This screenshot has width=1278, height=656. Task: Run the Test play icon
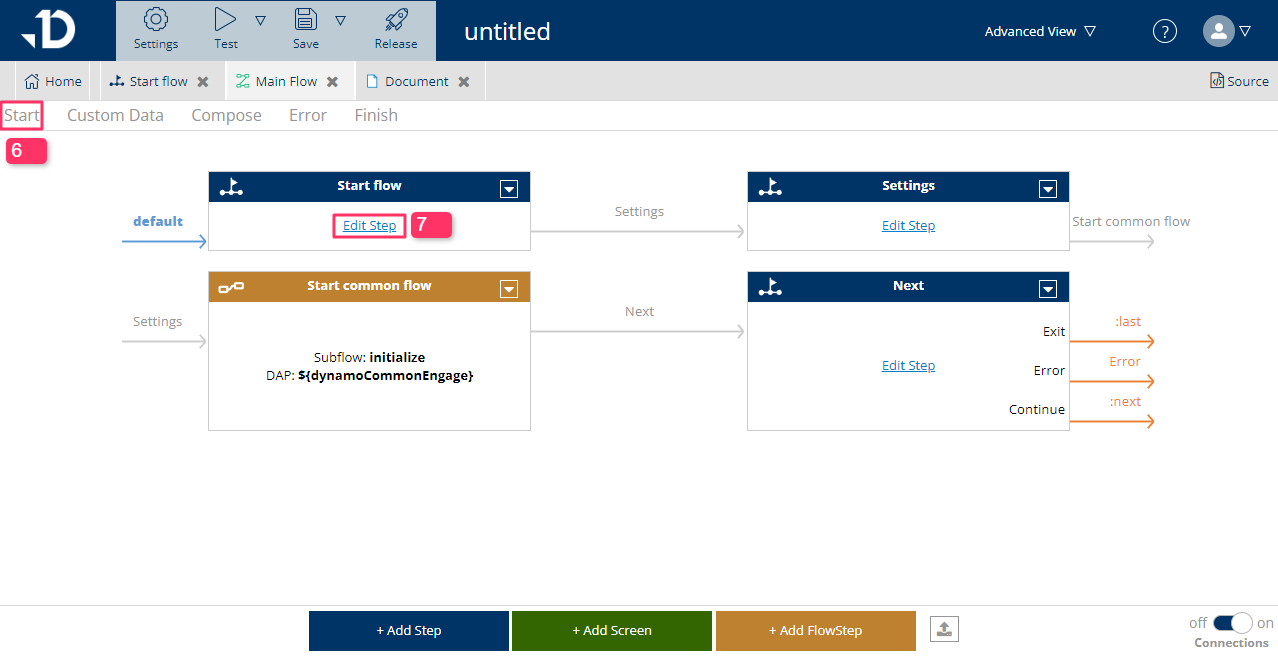pos(226,20)
